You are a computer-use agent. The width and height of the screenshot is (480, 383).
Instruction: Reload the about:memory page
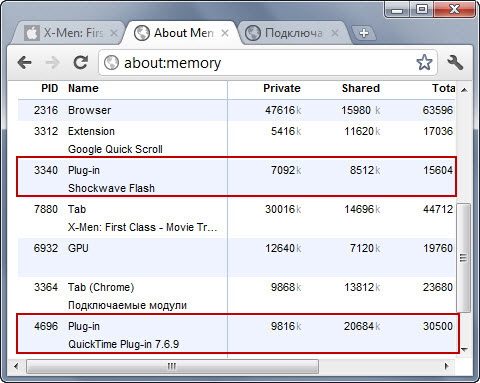(80, 62)
